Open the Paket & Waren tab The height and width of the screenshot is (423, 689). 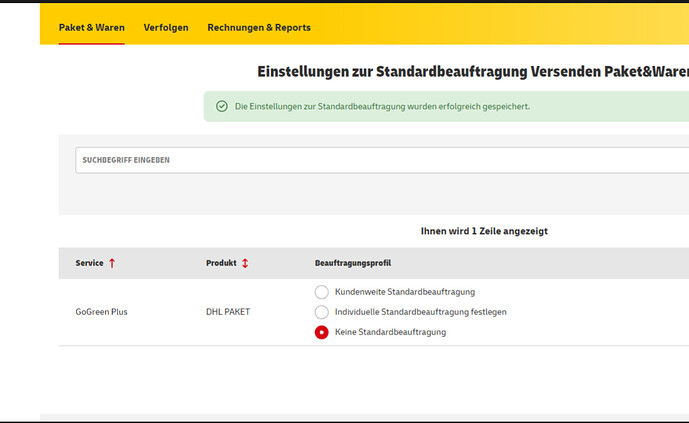91,28
